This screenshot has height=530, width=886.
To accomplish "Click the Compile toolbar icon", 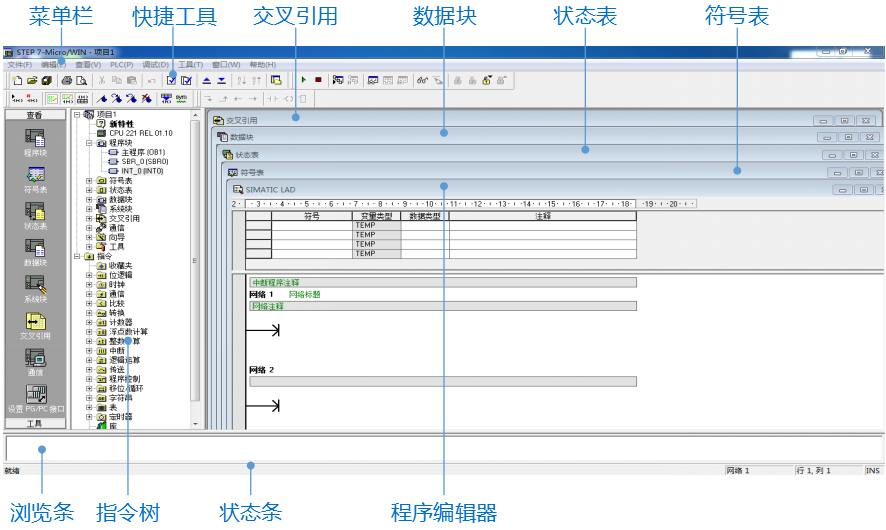I will pos(171,80).
